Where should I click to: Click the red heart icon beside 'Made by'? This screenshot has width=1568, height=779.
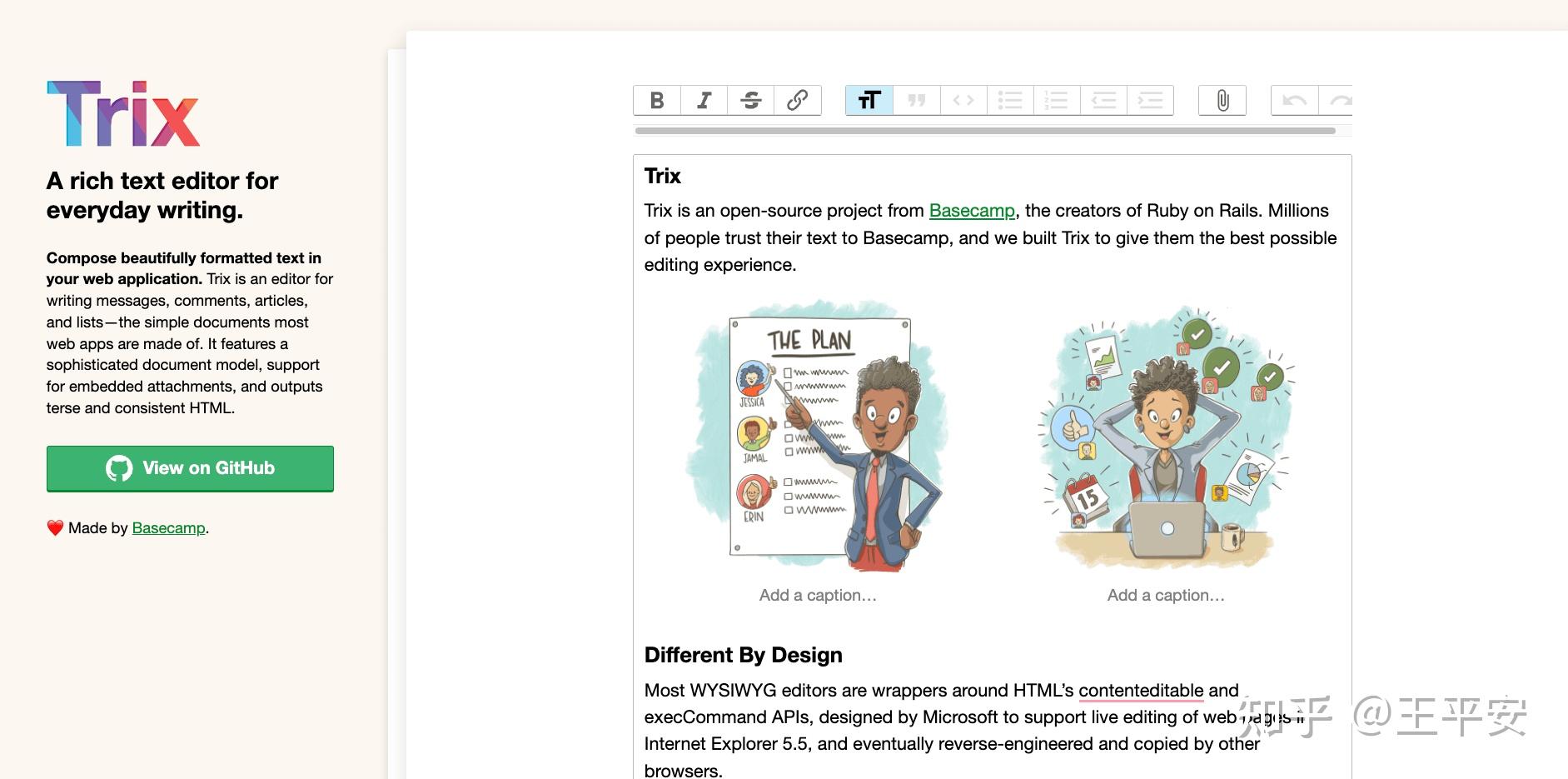55,528
